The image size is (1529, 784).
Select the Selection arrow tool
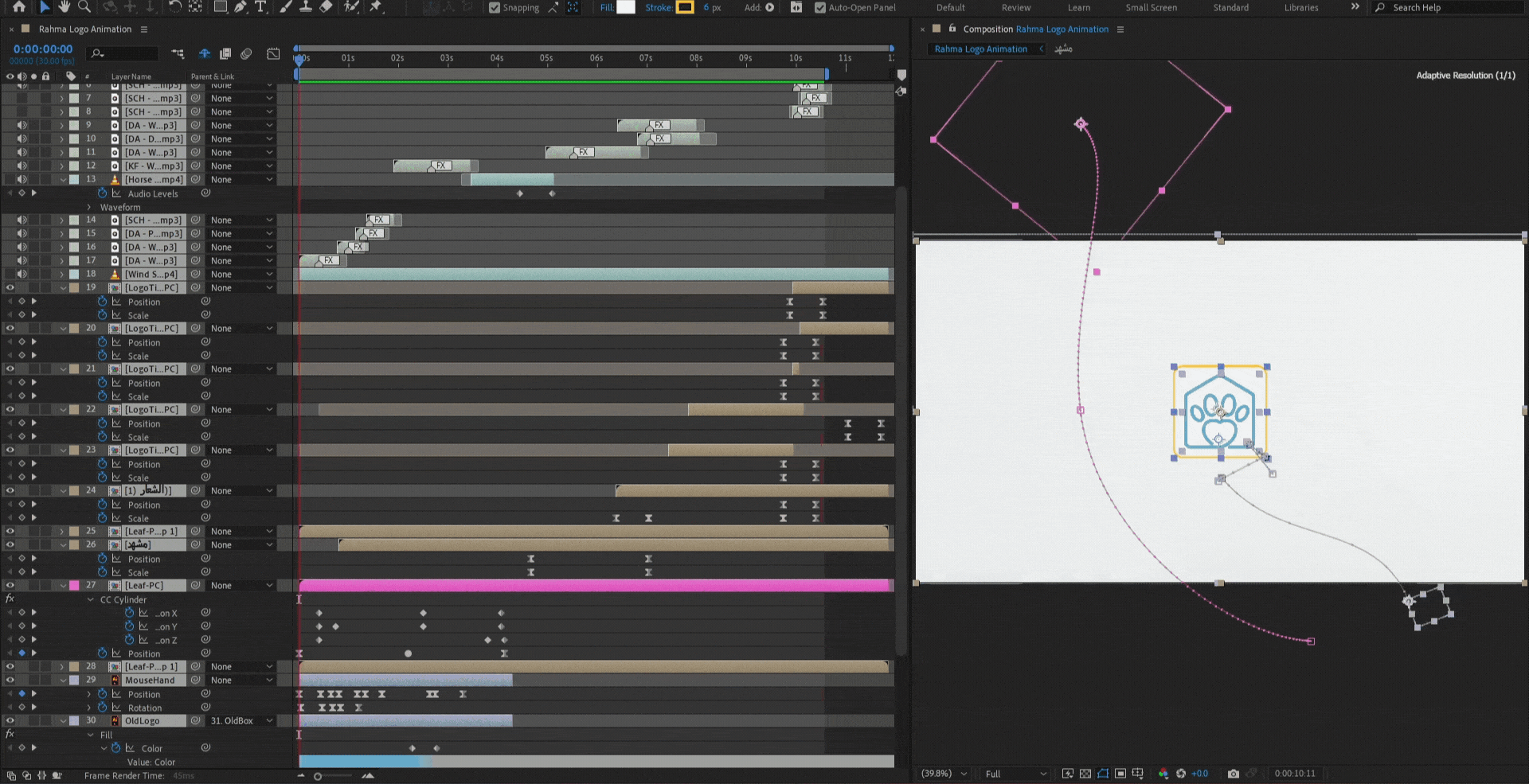tap(45, 6)
